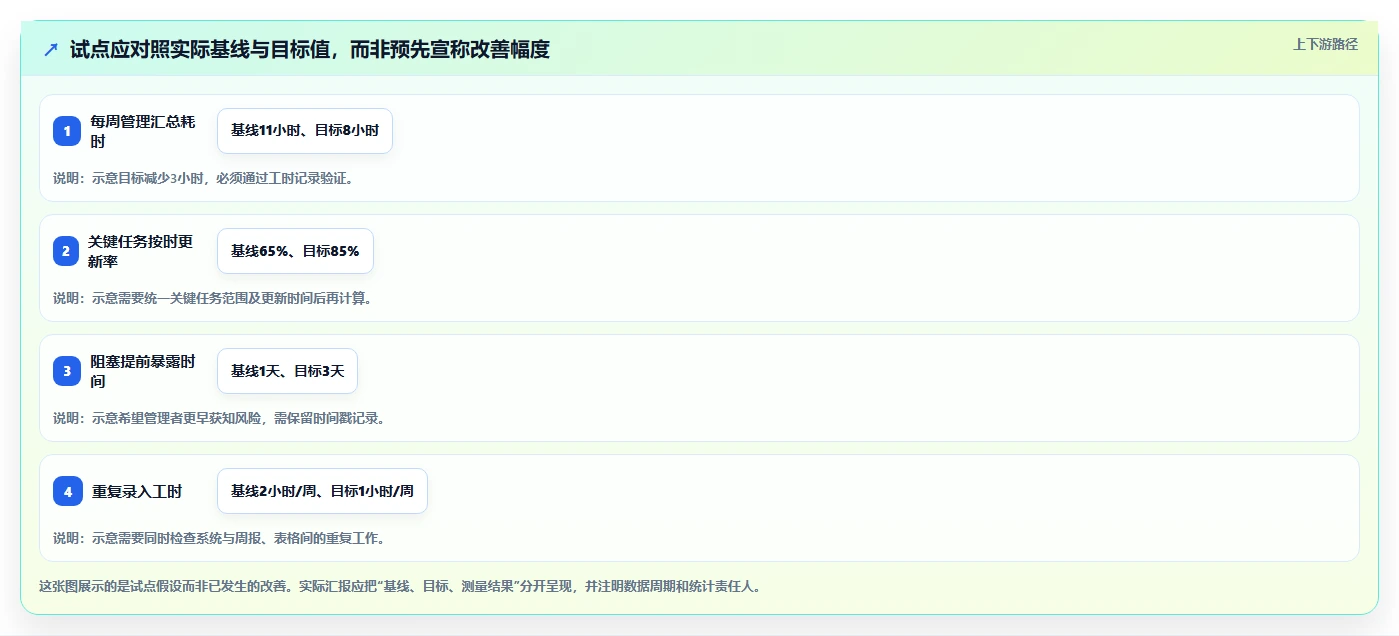Click number badge 2 for 关键任务按时更新率
Image resolution: width=1399 pixels, height=636 pixels.
[x=66, y=251]
